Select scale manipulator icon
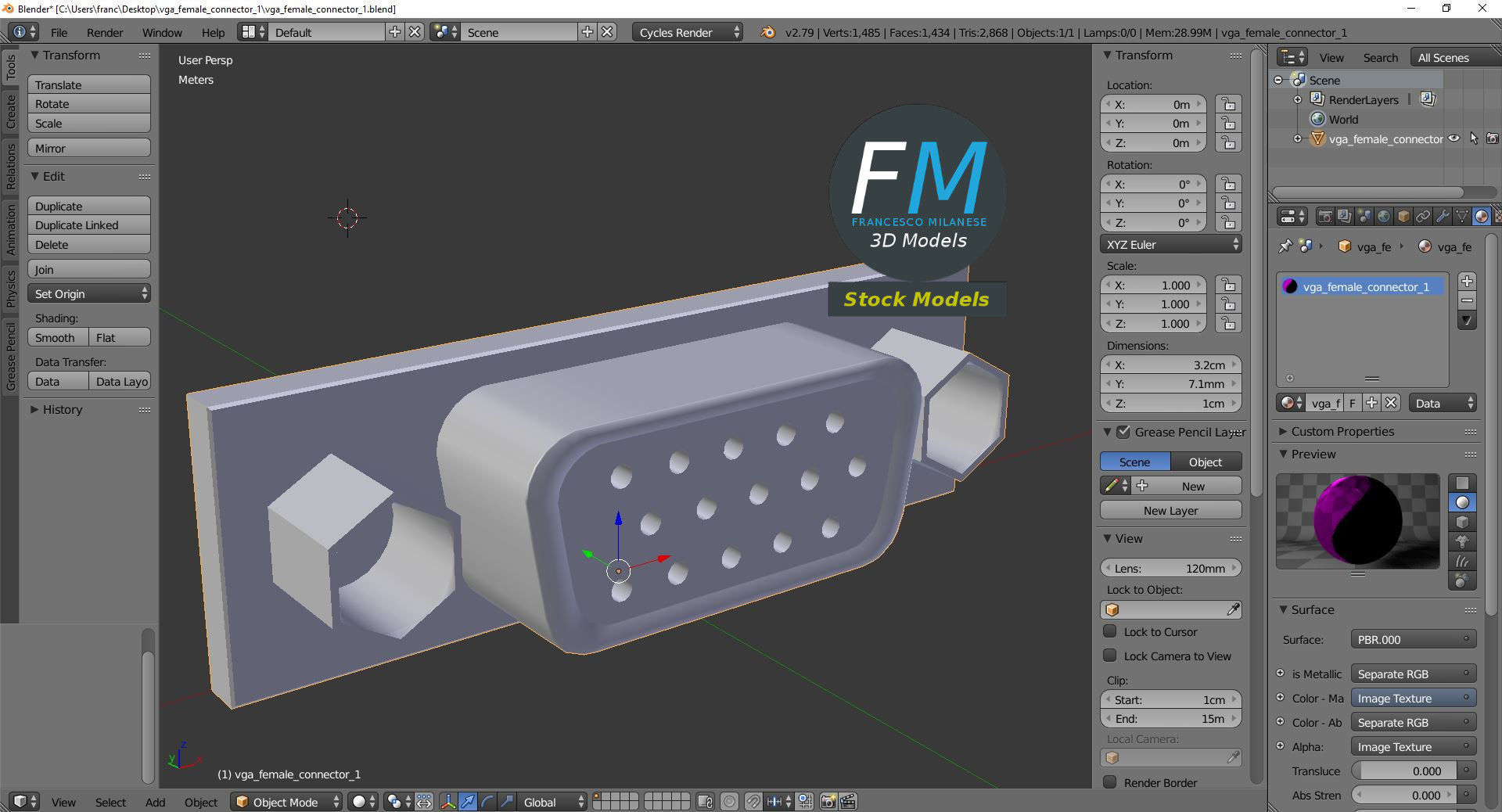The image size is (1502, 812). pyautogui.click(x=507, y=802)
